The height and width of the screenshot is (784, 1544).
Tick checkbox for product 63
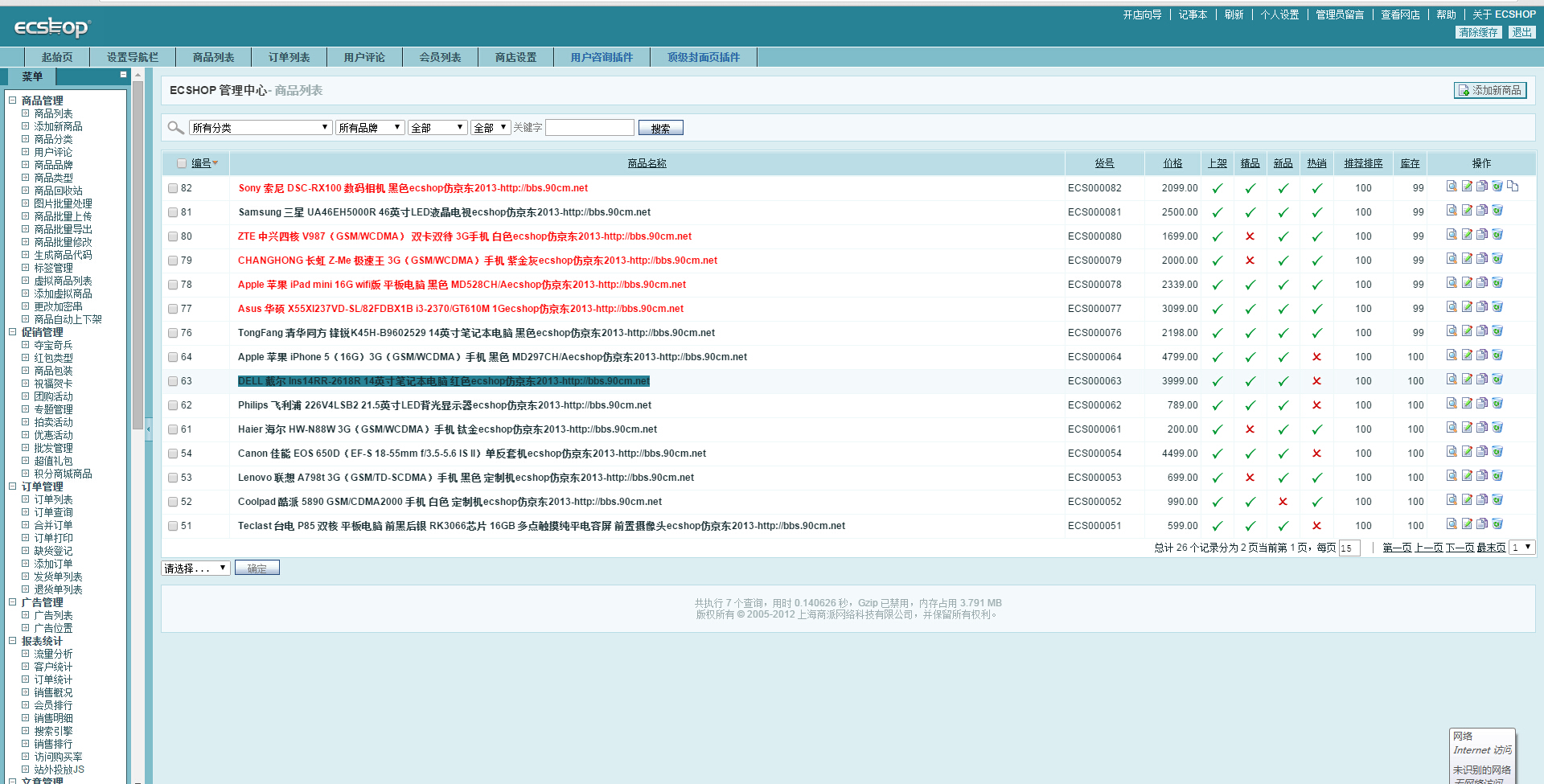click(x=173, y=381)
